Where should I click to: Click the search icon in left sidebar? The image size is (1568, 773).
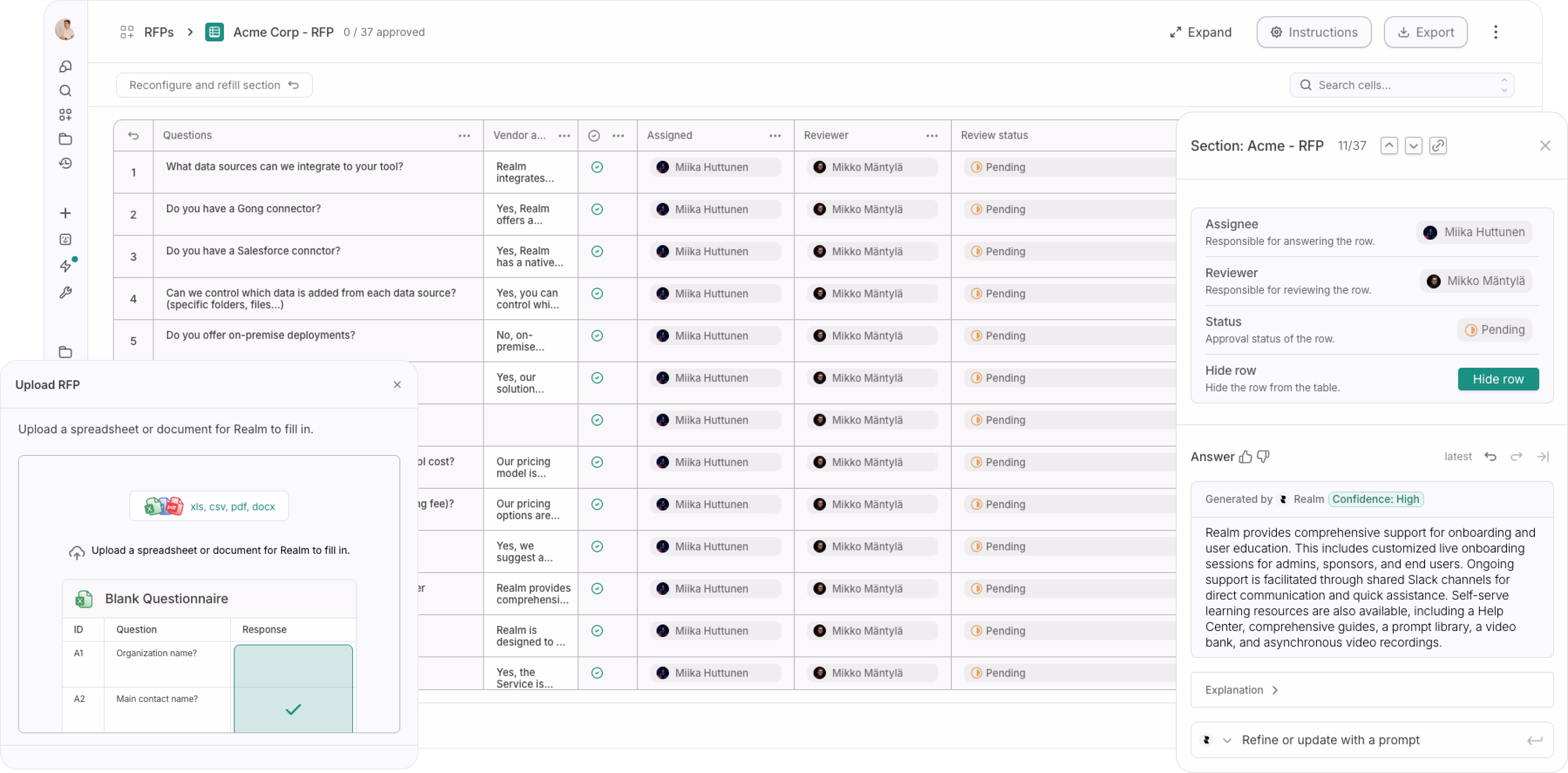click(66, 91)
